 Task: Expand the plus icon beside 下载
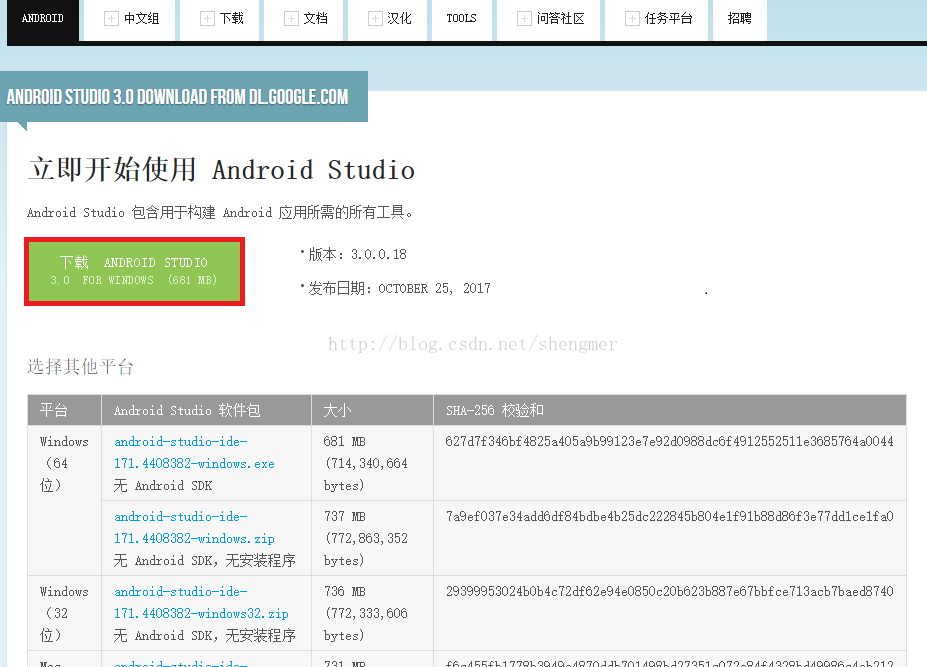207,19
